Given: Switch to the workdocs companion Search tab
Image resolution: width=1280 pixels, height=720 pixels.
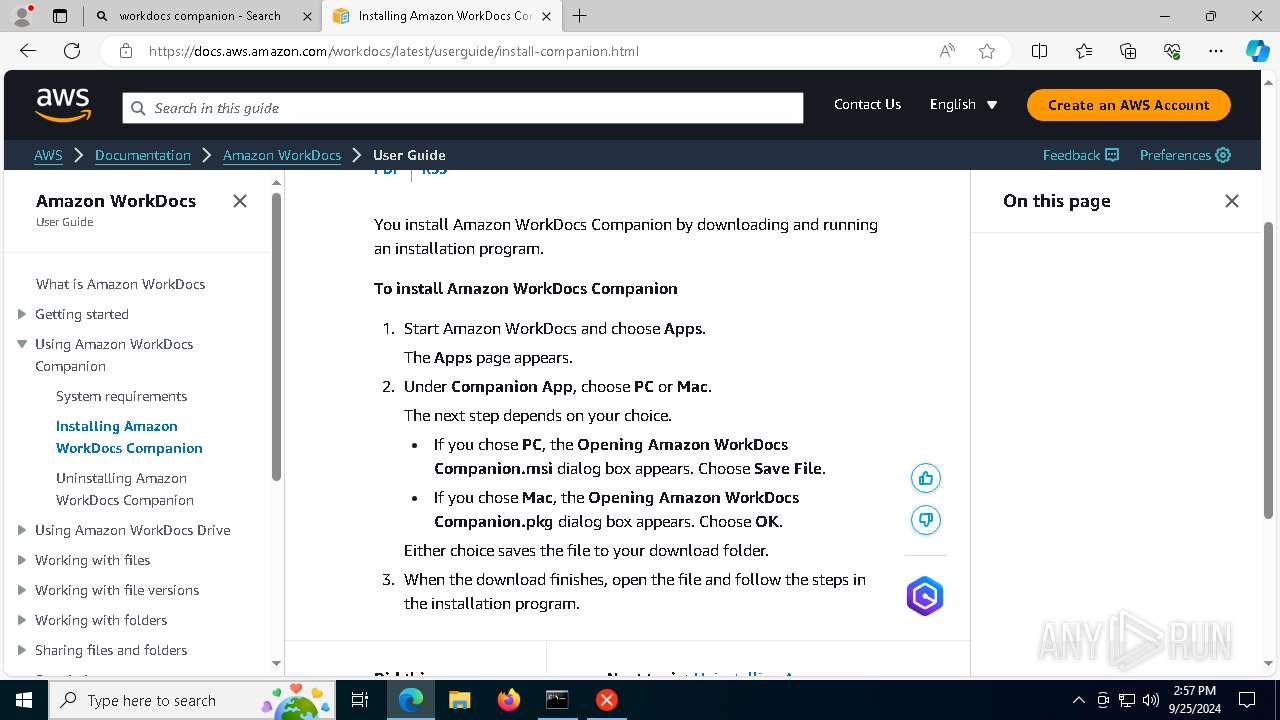Looking at the screenshot, I should click(199, 16).
